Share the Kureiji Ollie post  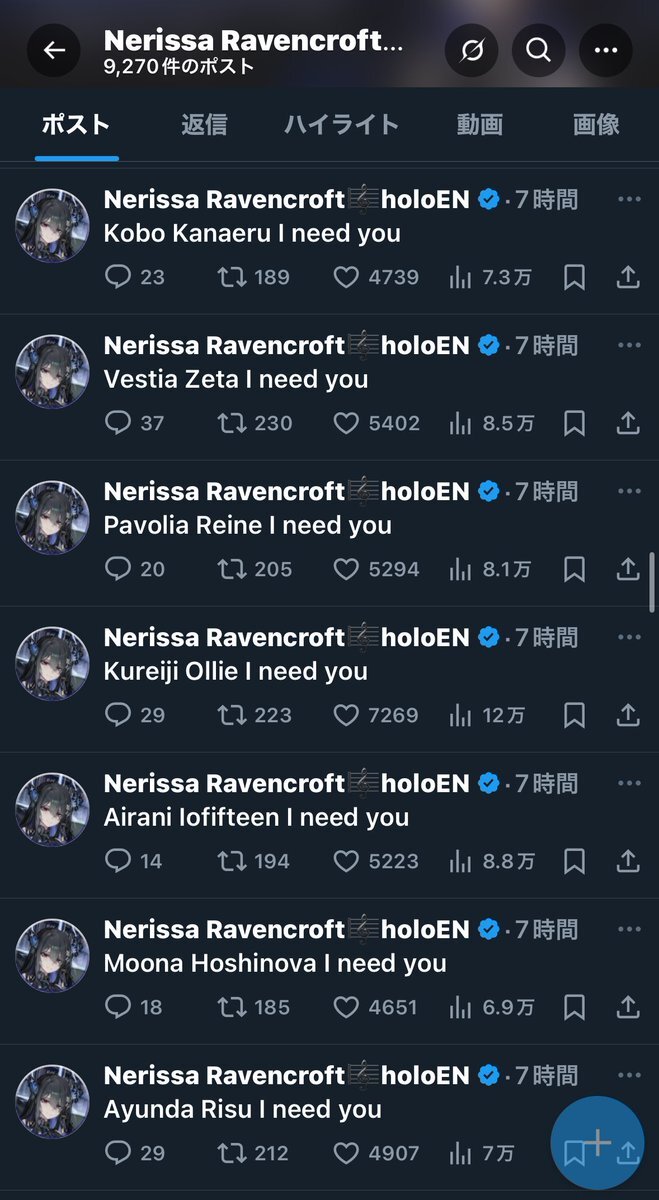click(x=628, y=715)
